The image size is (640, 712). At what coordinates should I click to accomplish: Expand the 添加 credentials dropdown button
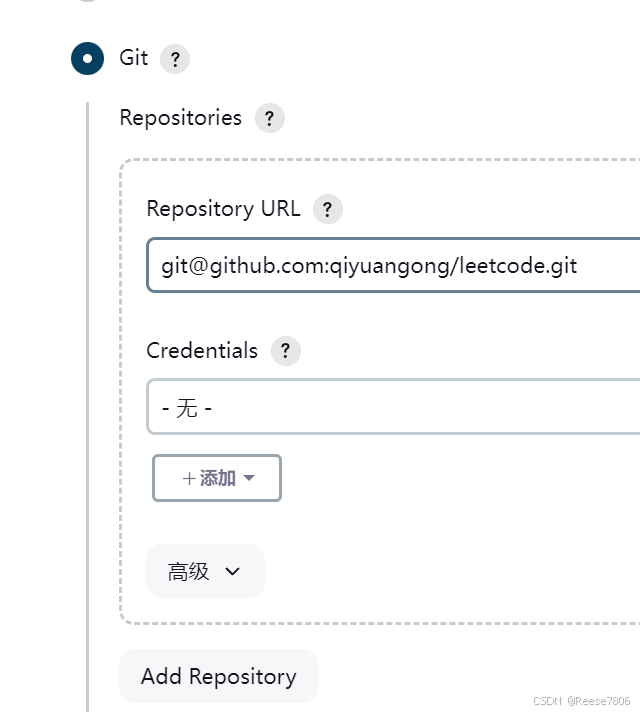pos(217,478)
